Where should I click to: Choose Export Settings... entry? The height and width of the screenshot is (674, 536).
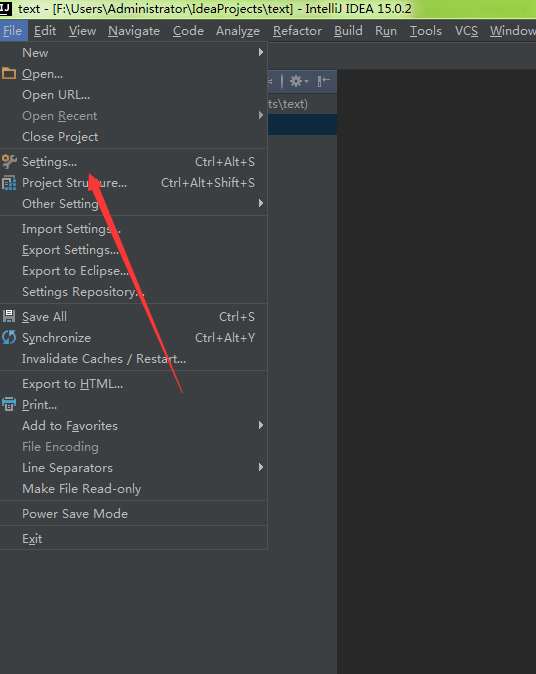[x=133, y=250]
